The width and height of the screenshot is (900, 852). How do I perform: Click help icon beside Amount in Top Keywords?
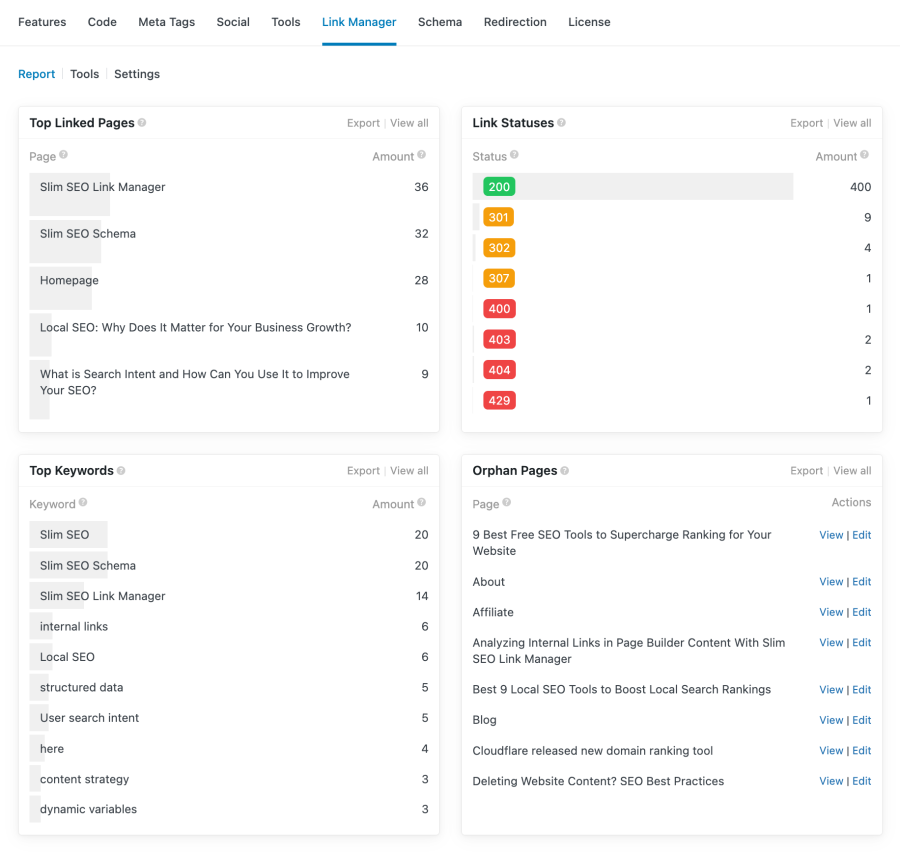pos(422,502)
